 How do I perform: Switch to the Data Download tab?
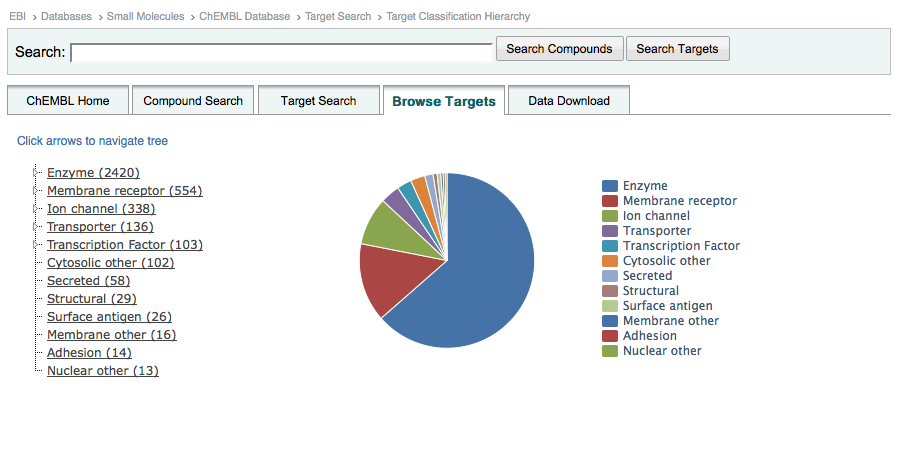click(569, 101)
